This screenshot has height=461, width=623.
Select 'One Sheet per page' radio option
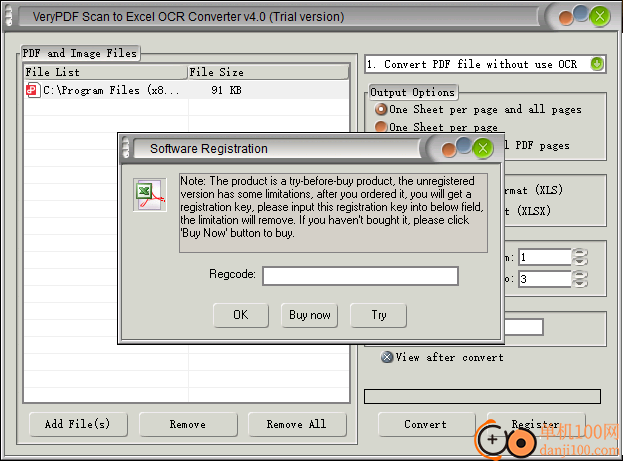436,127
